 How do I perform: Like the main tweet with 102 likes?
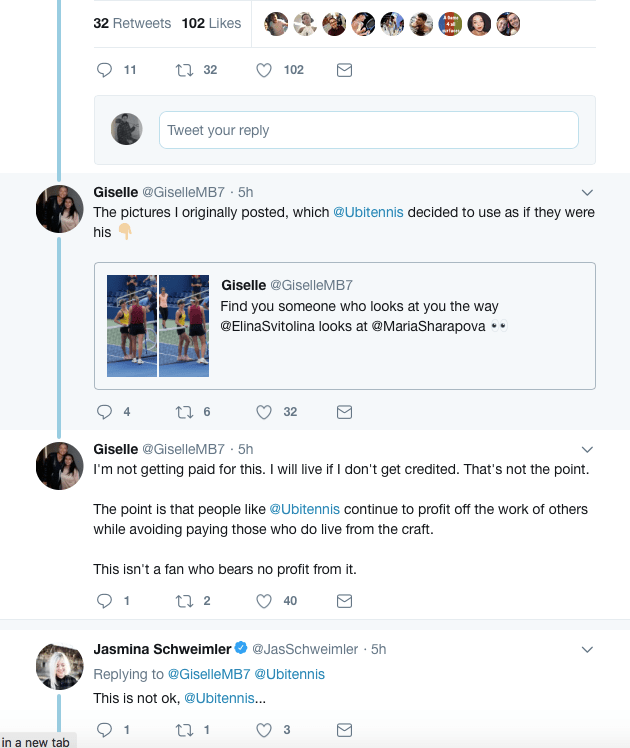(x=264, y=70)
